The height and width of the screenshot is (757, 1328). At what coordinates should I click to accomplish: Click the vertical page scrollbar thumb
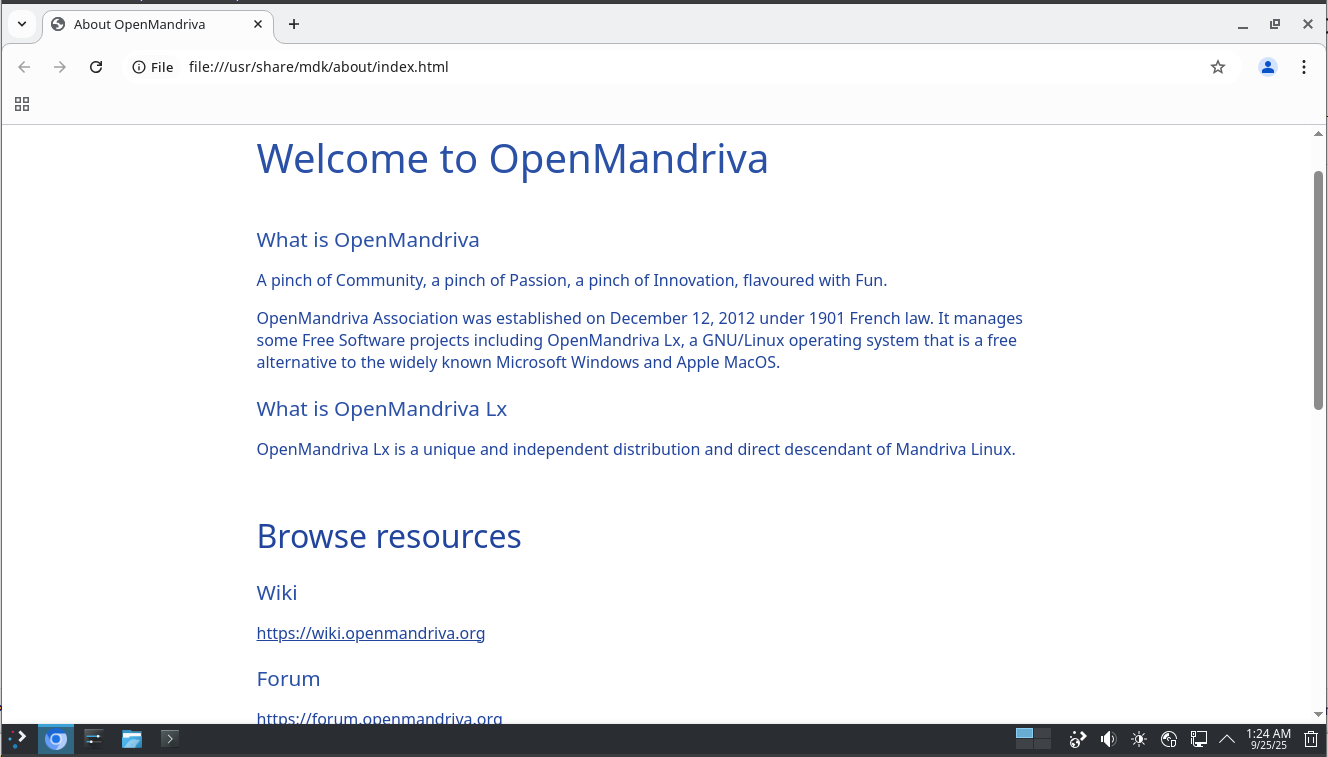click(x=1318, y=290)
